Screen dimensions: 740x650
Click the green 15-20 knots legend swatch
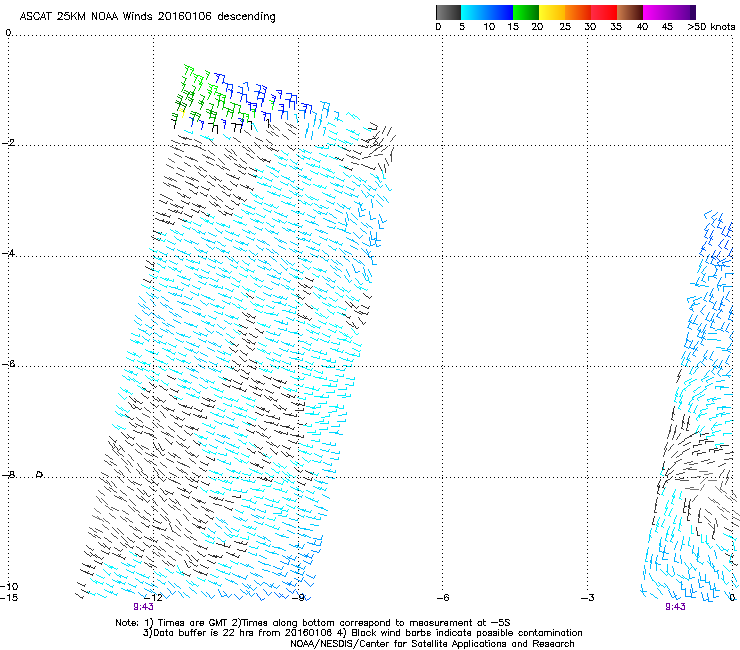(x=526, y=12)
